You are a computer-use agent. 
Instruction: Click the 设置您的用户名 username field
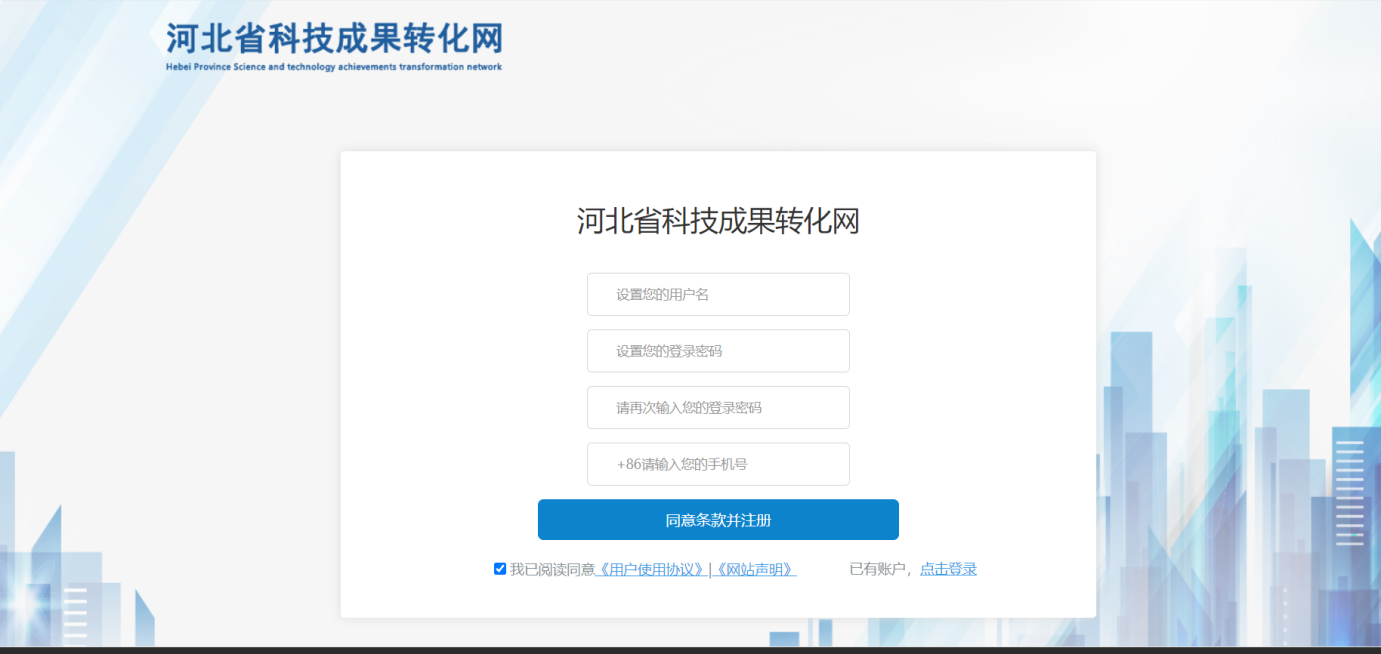718,294
